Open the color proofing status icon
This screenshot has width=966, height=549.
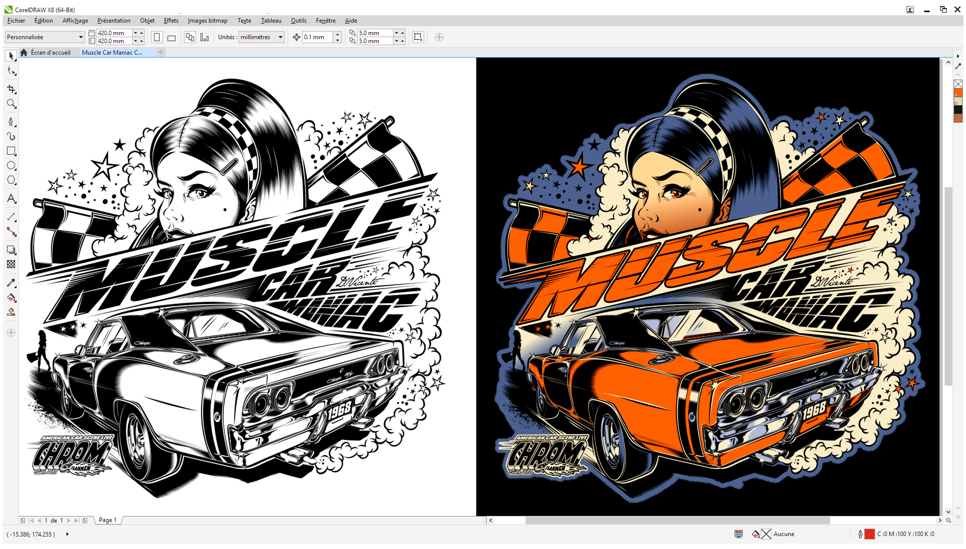point(739,534)
